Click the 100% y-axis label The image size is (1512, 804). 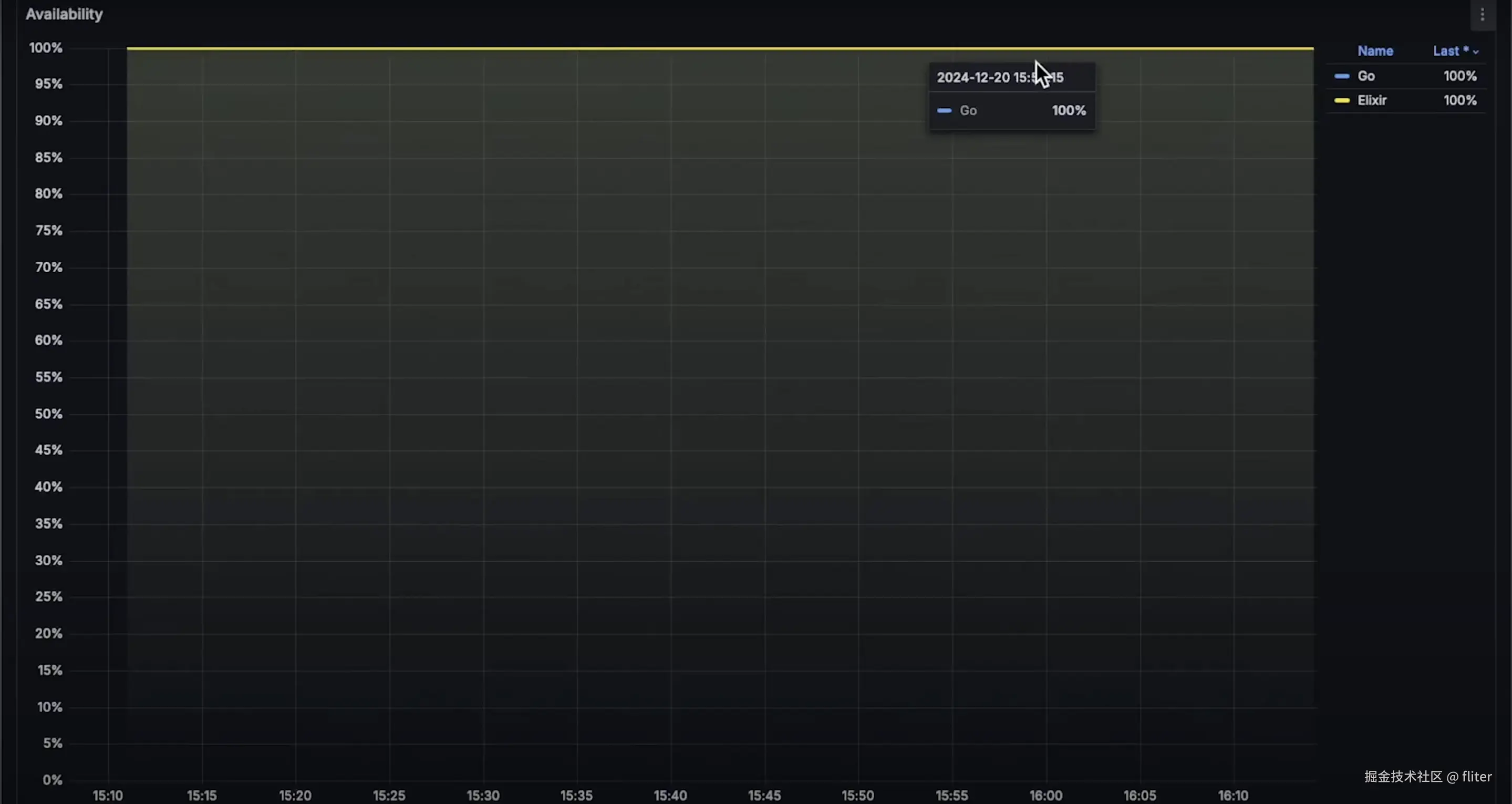pos(46,48)
